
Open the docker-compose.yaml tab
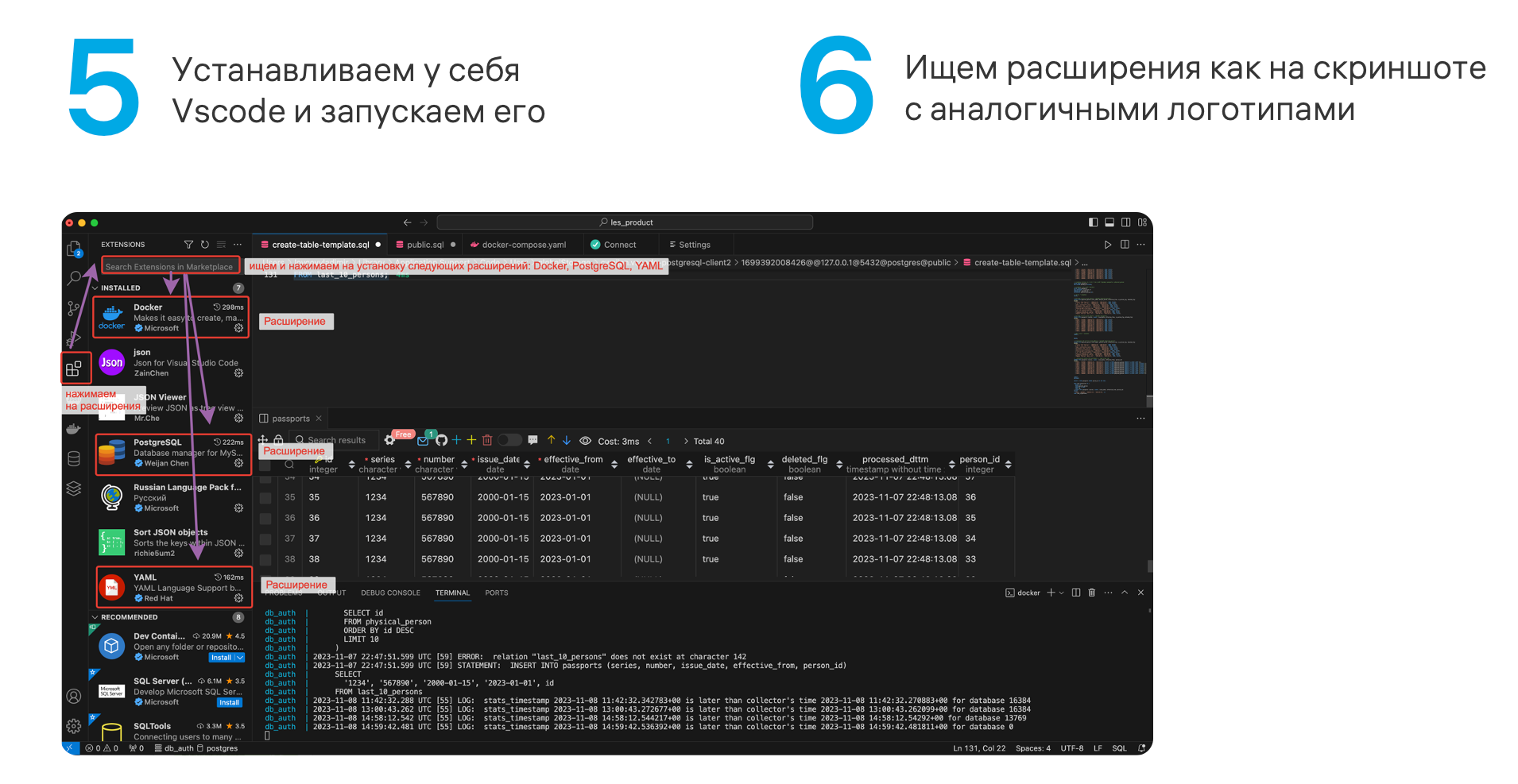pos(523,245)
